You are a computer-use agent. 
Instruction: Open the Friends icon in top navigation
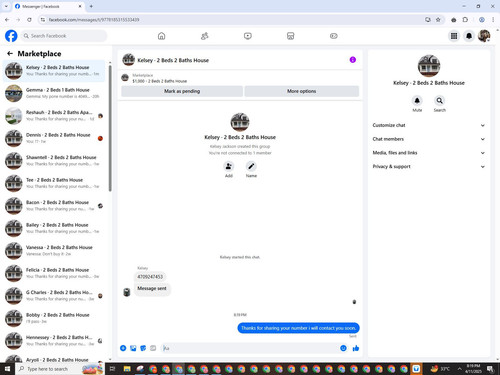click(x=204, y=36)
